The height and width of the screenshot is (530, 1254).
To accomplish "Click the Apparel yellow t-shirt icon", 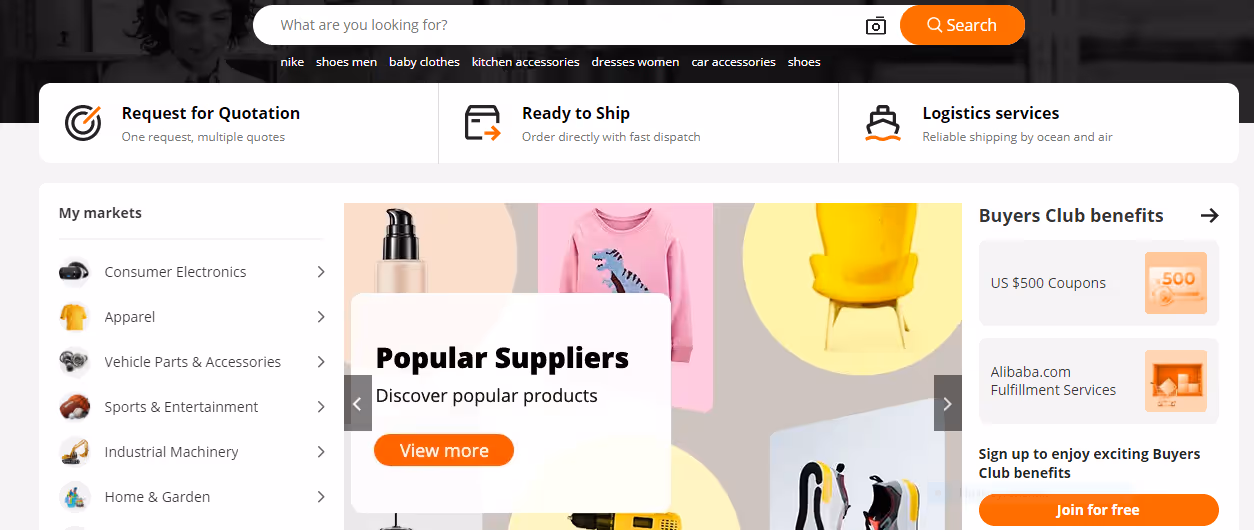I will coord(74,317).
